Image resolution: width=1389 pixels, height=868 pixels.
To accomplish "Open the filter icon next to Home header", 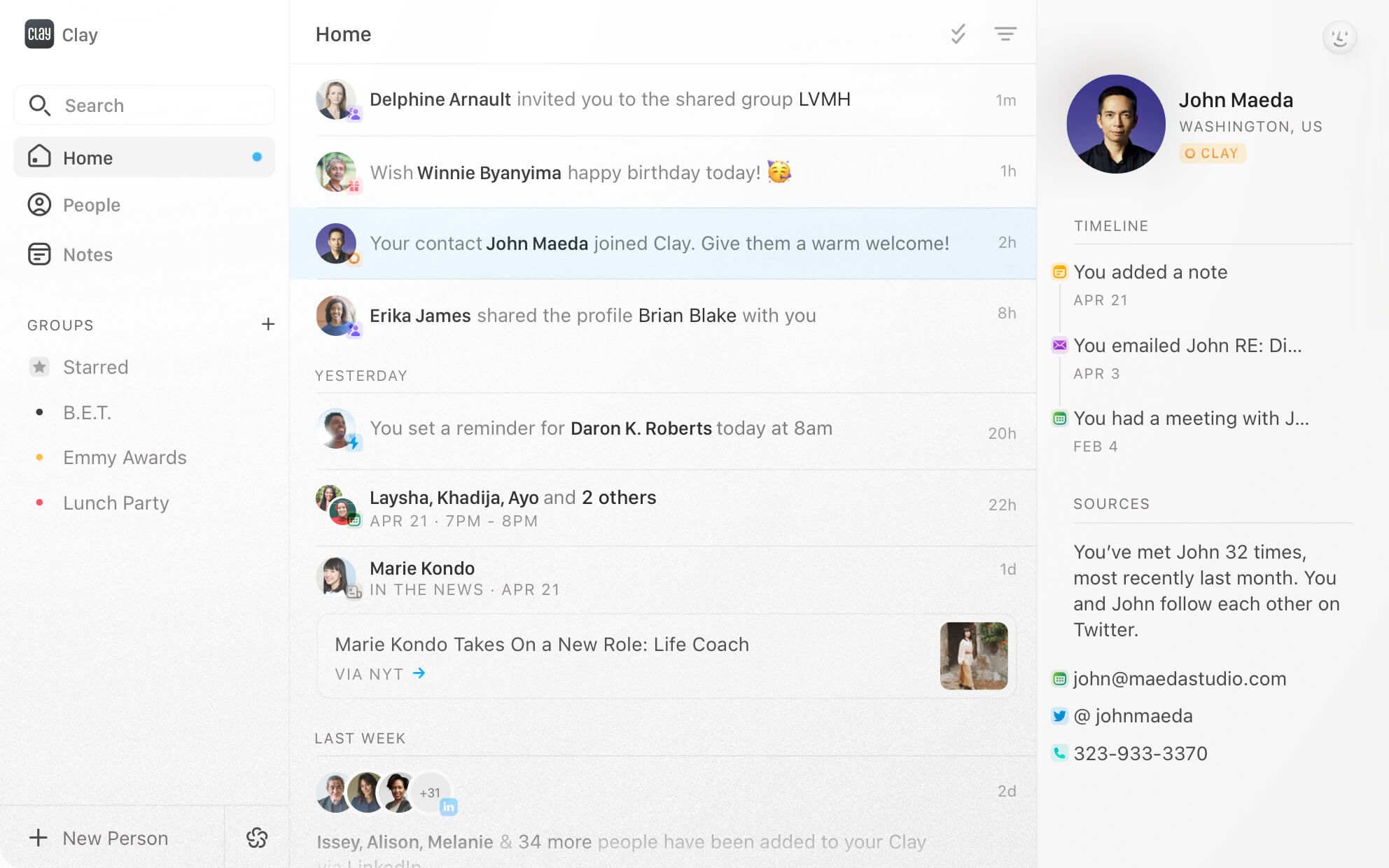I will (x=1006, y=34).
